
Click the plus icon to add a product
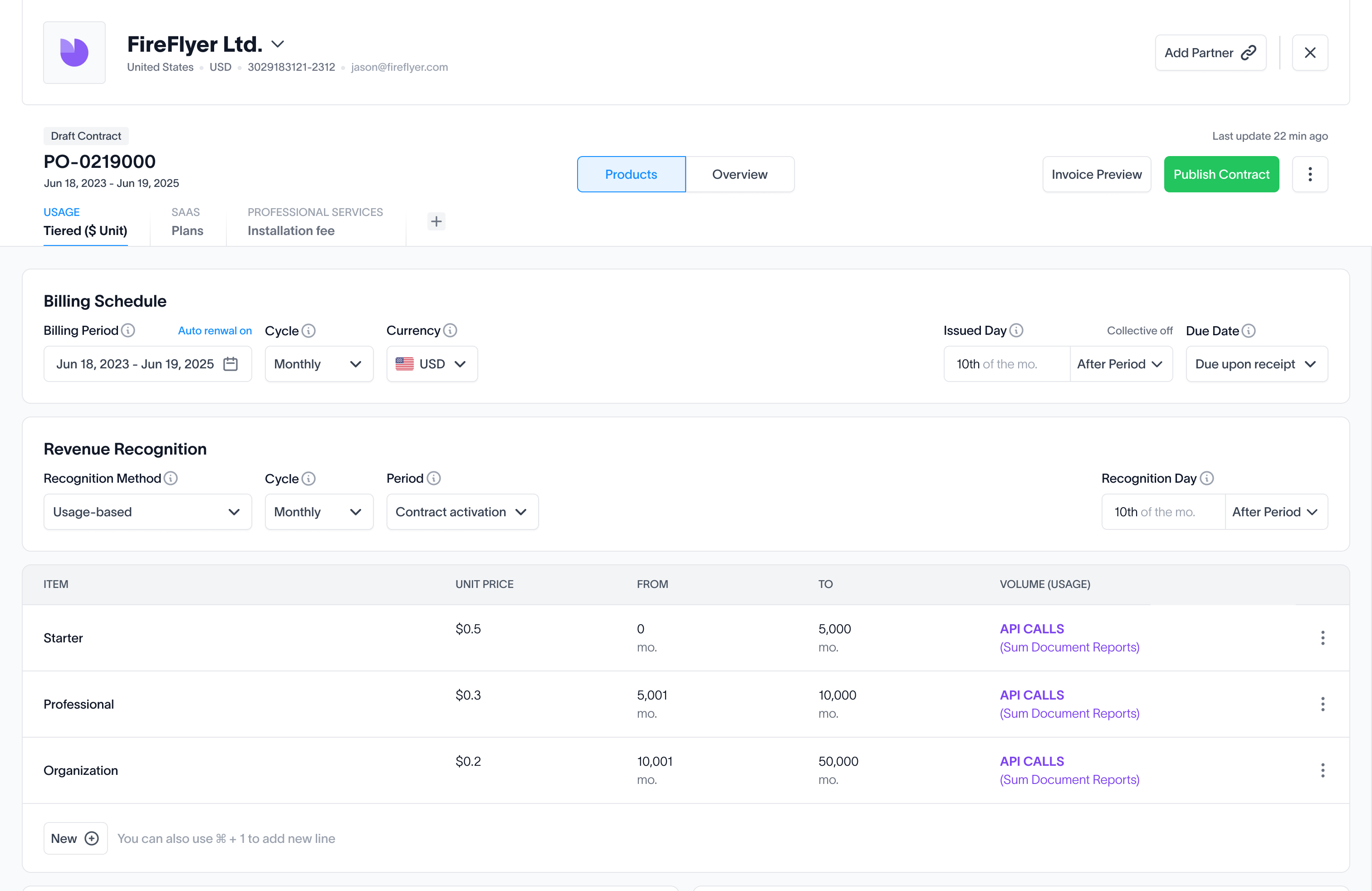(x=436, y=221)
